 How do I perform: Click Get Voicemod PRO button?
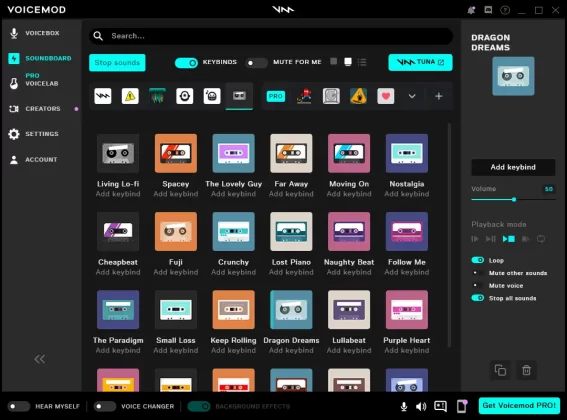pos(519,406)
